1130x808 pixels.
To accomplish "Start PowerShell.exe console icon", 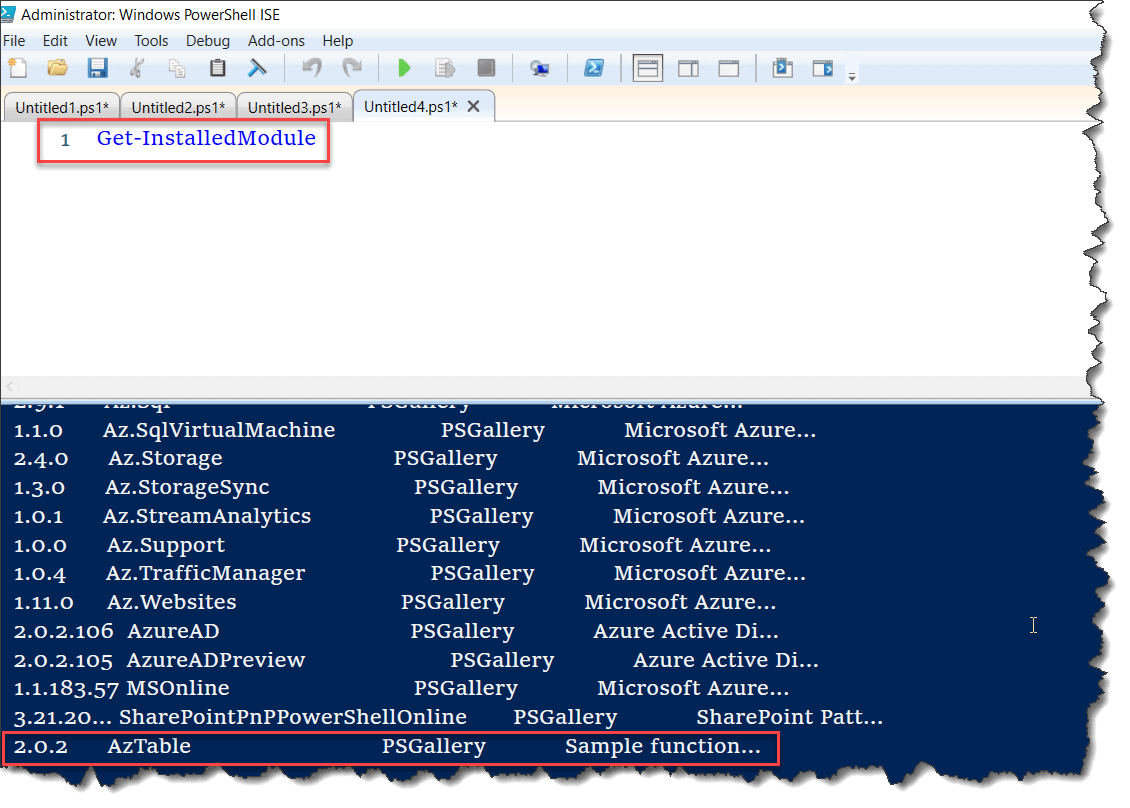I will point(594,68).
